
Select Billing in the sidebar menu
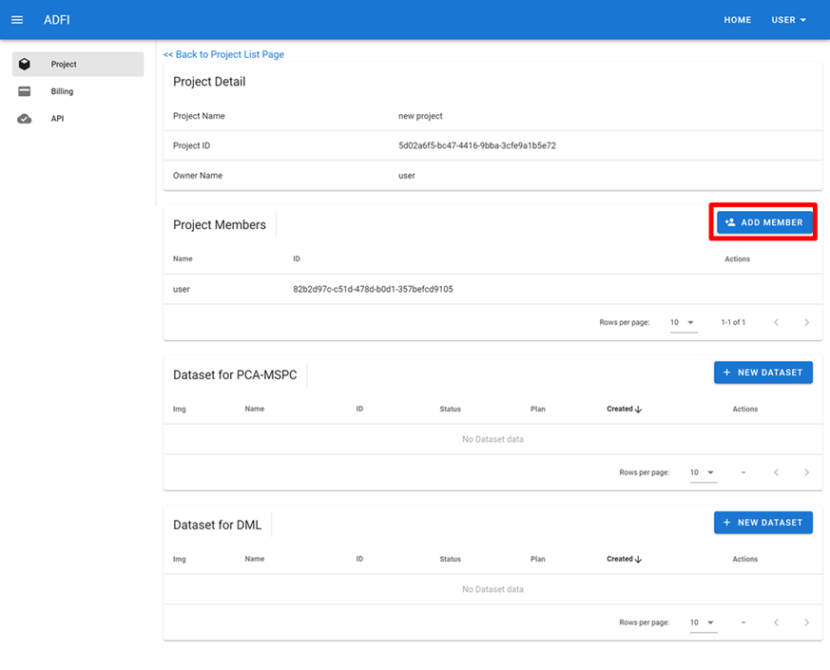click(x=62, y=91)
